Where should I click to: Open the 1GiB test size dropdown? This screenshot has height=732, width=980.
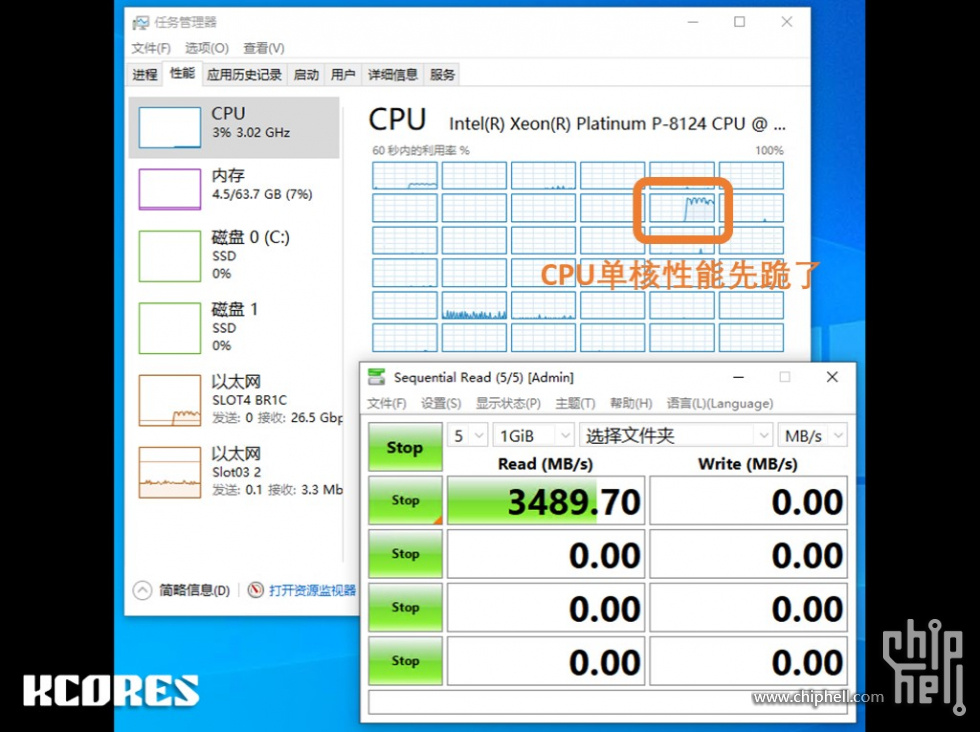533,436
